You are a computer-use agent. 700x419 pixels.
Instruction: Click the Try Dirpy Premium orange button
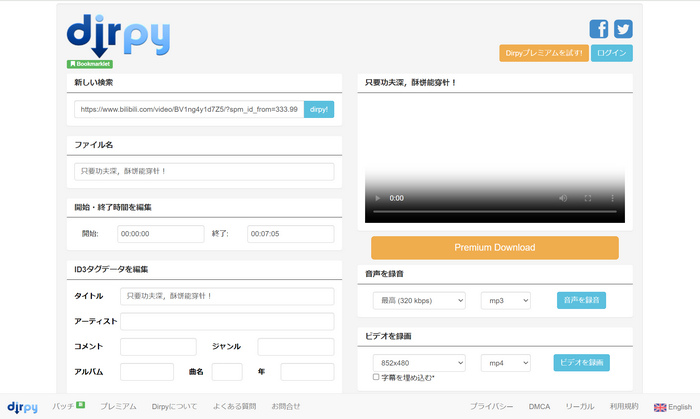click(544, 53)
